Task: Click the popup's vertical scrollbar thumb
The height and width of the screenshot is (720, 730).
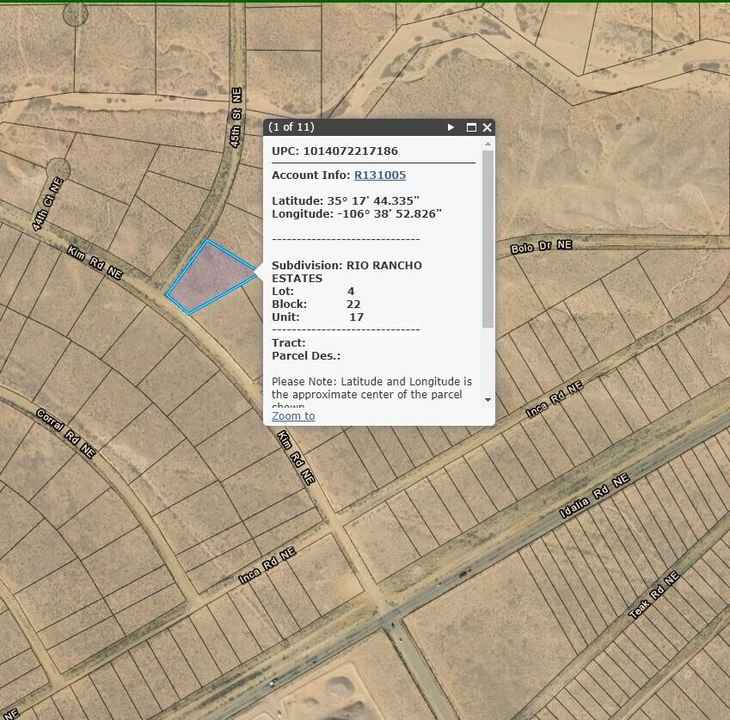Action: [488, 240]
